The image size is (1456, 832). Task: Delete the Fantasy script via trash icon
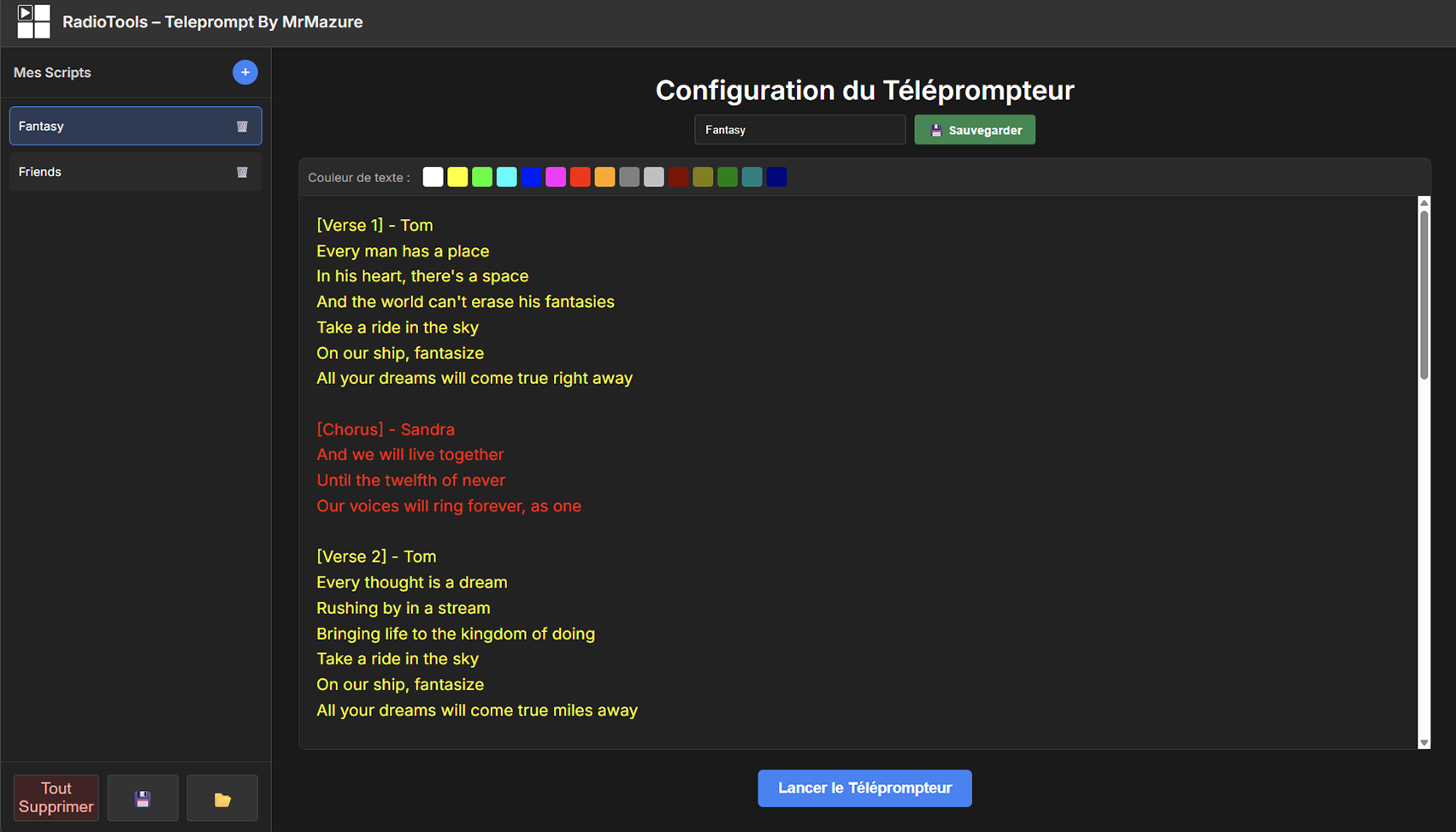click(x=242, y=127)
